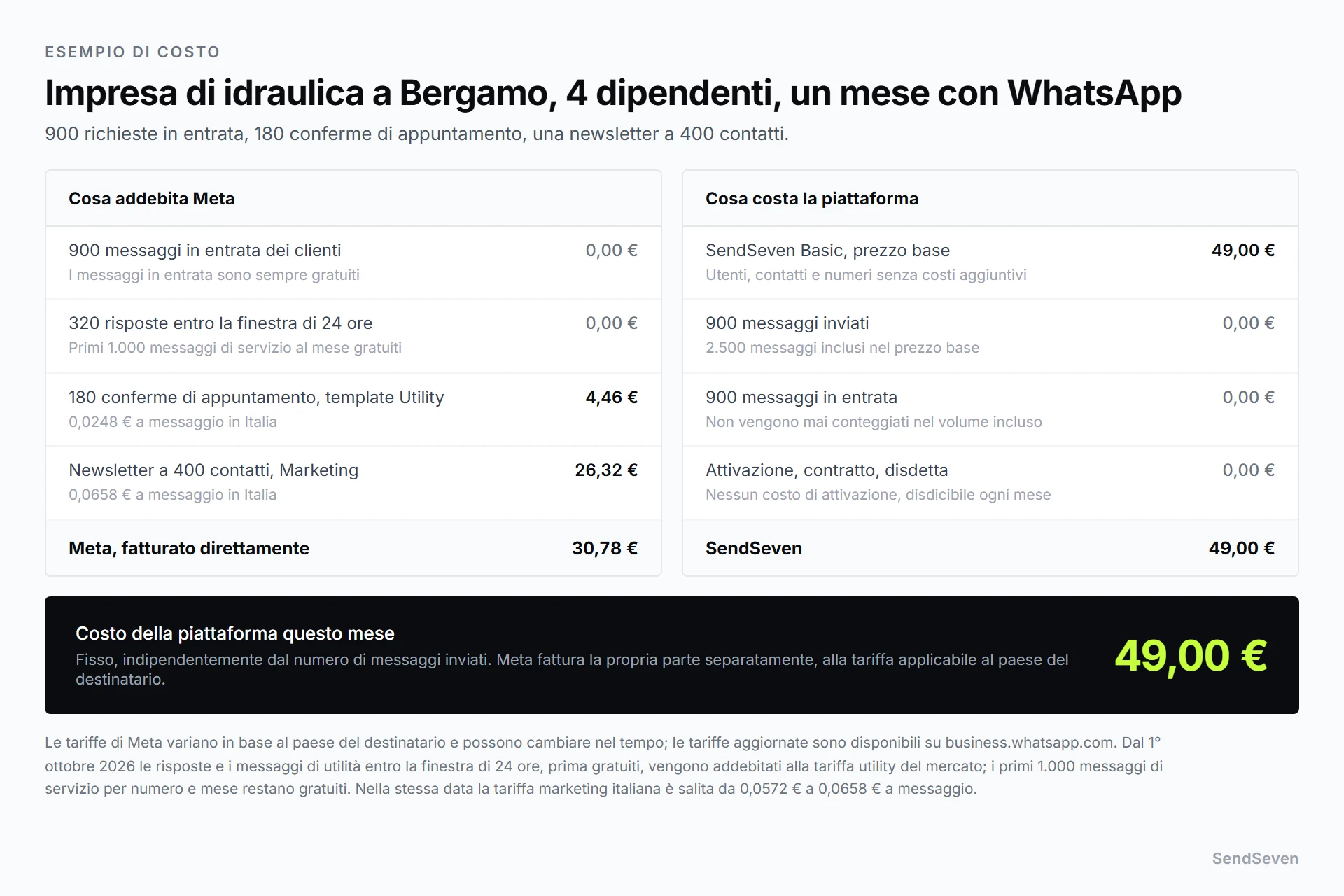The height and width of the screenshot is (896, 1344).
Task: Click the '26,32 €' amount
Action: tap(606, 470)
